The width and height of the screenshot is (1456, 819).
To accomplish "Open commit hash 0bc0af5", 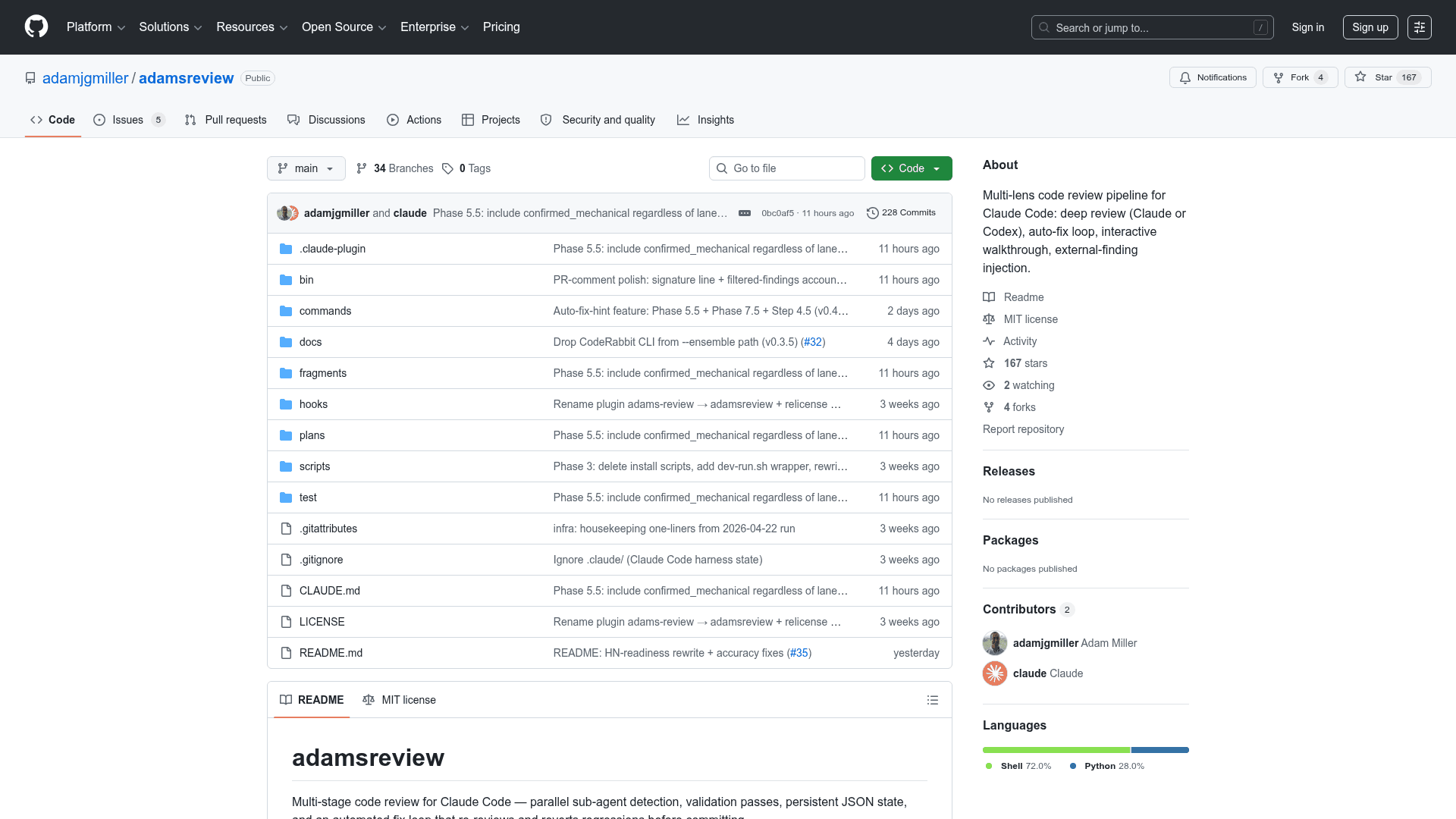I will coord(777,213).
